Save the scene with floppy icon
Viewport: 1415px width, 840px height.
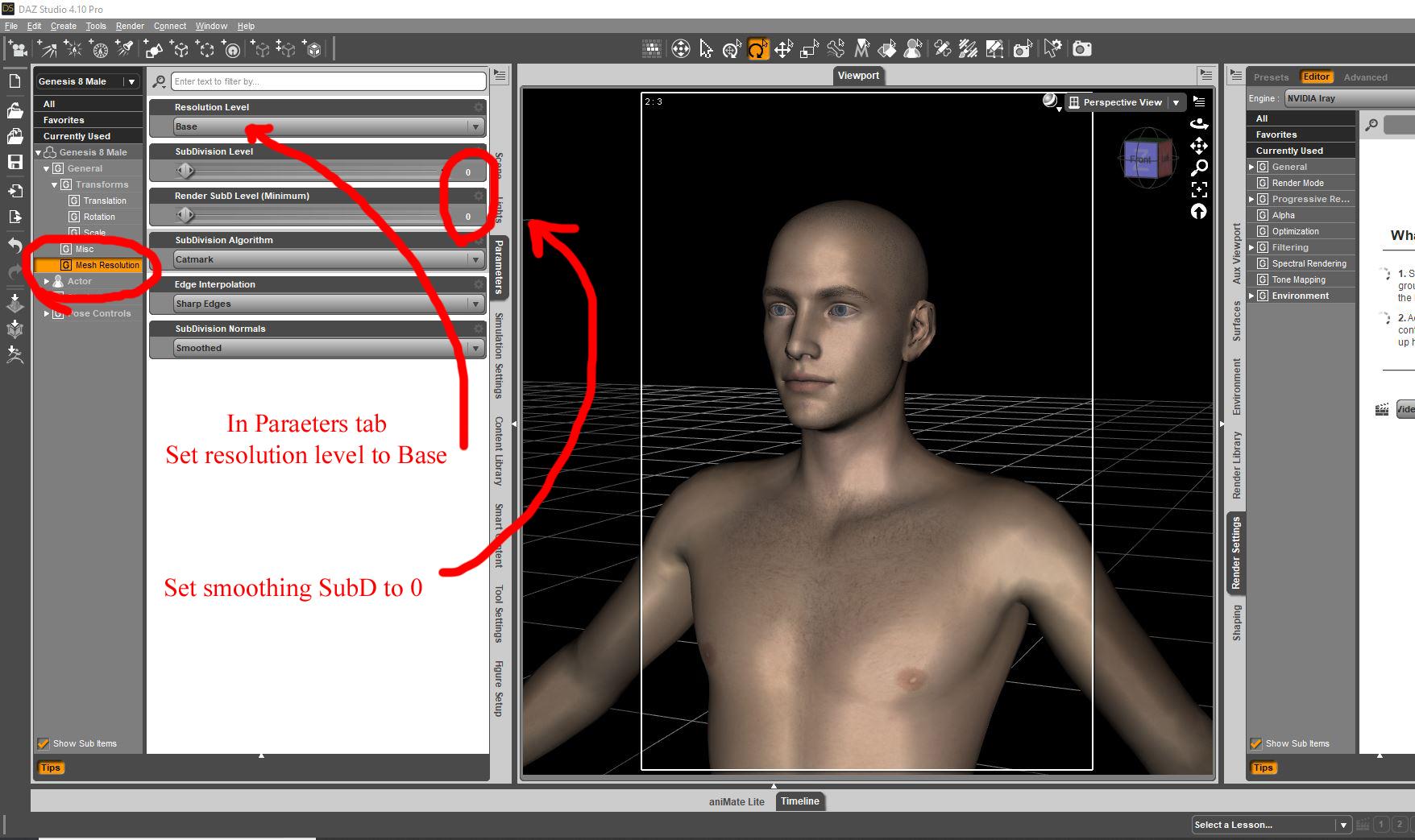(x=15, y=162)
